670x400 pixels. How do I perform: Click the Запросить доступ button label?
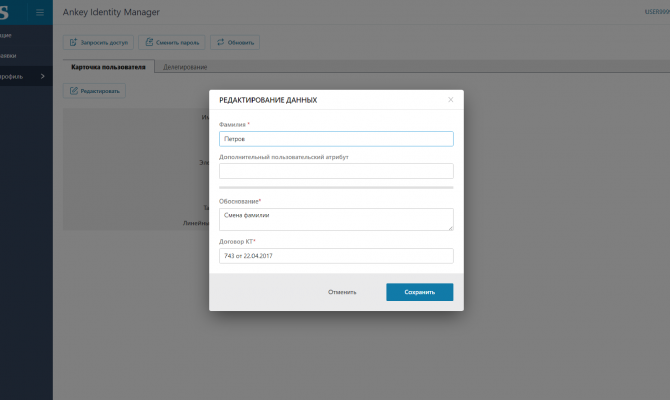tap(106, 43)
